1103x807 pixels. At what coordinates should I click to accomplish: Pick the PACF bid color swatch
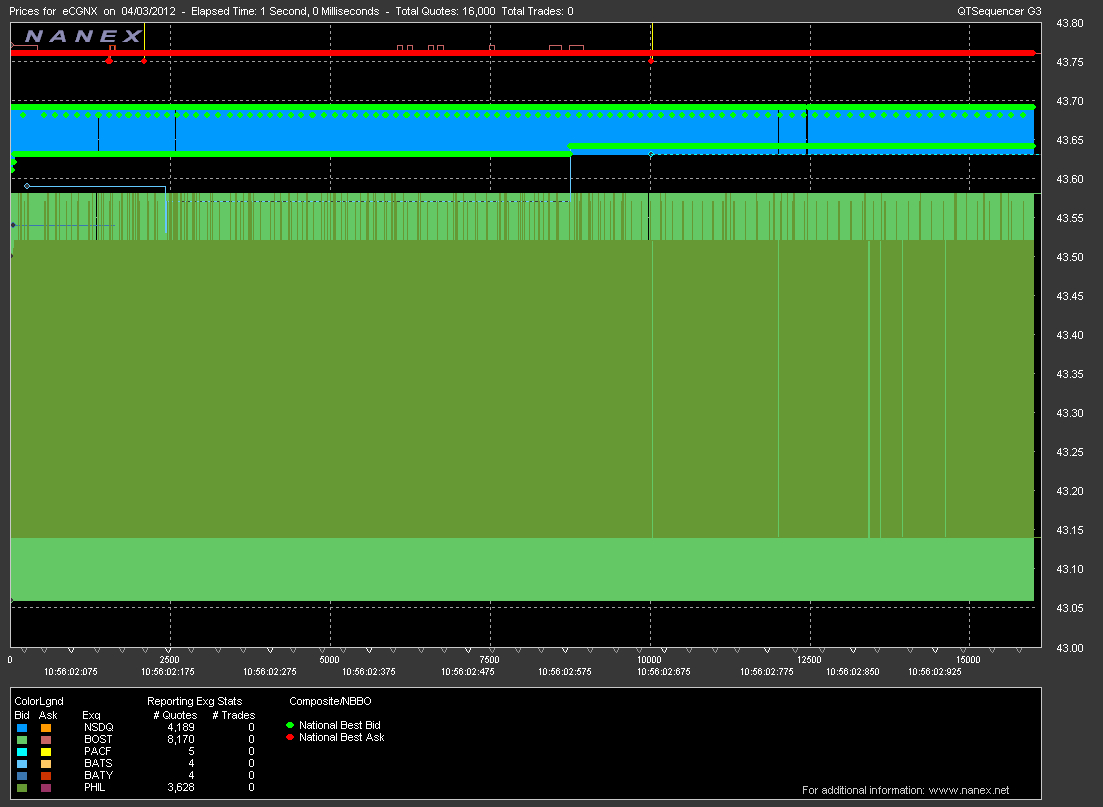22,751
